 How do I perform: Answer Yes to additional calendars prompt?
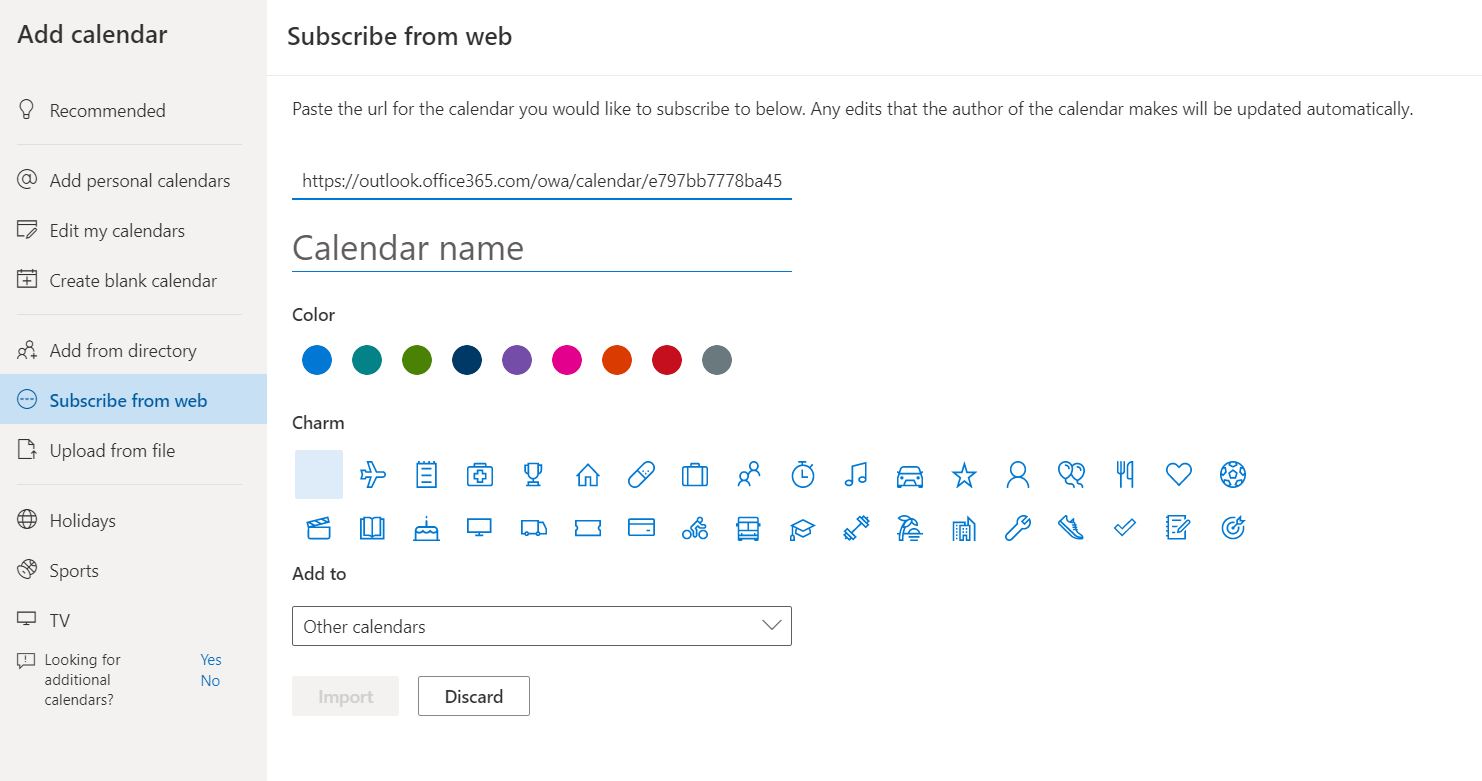coord(210,660)
